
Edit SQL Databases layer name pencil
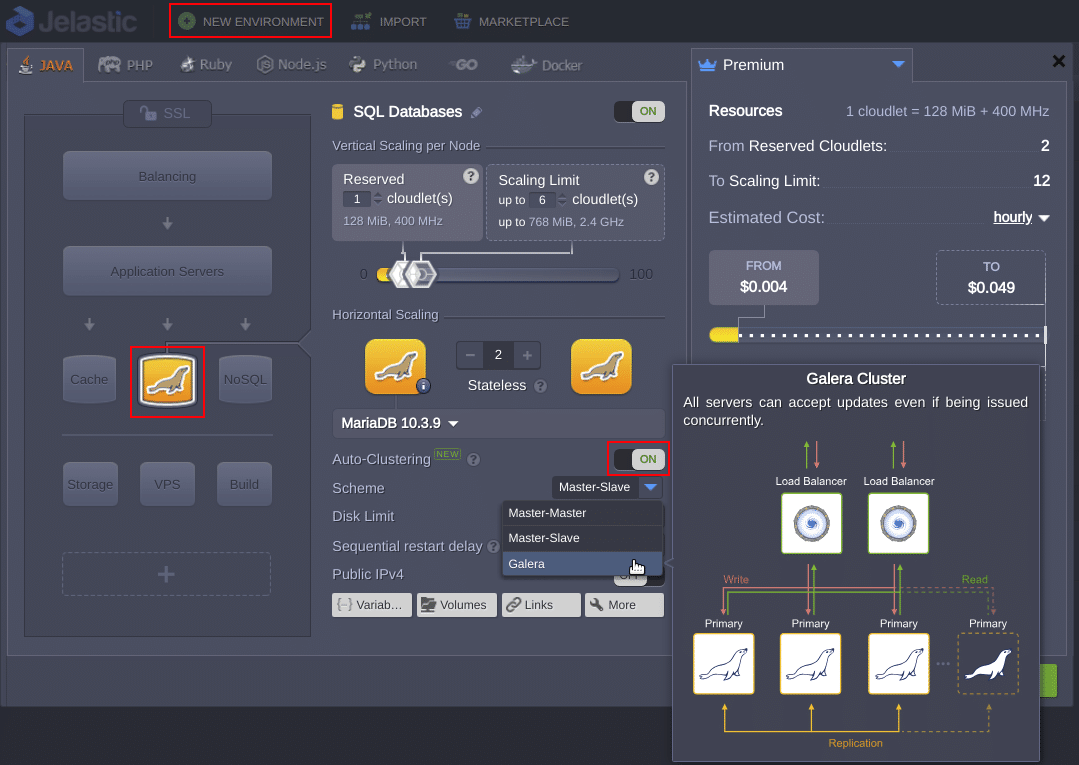tap(476, 112)
